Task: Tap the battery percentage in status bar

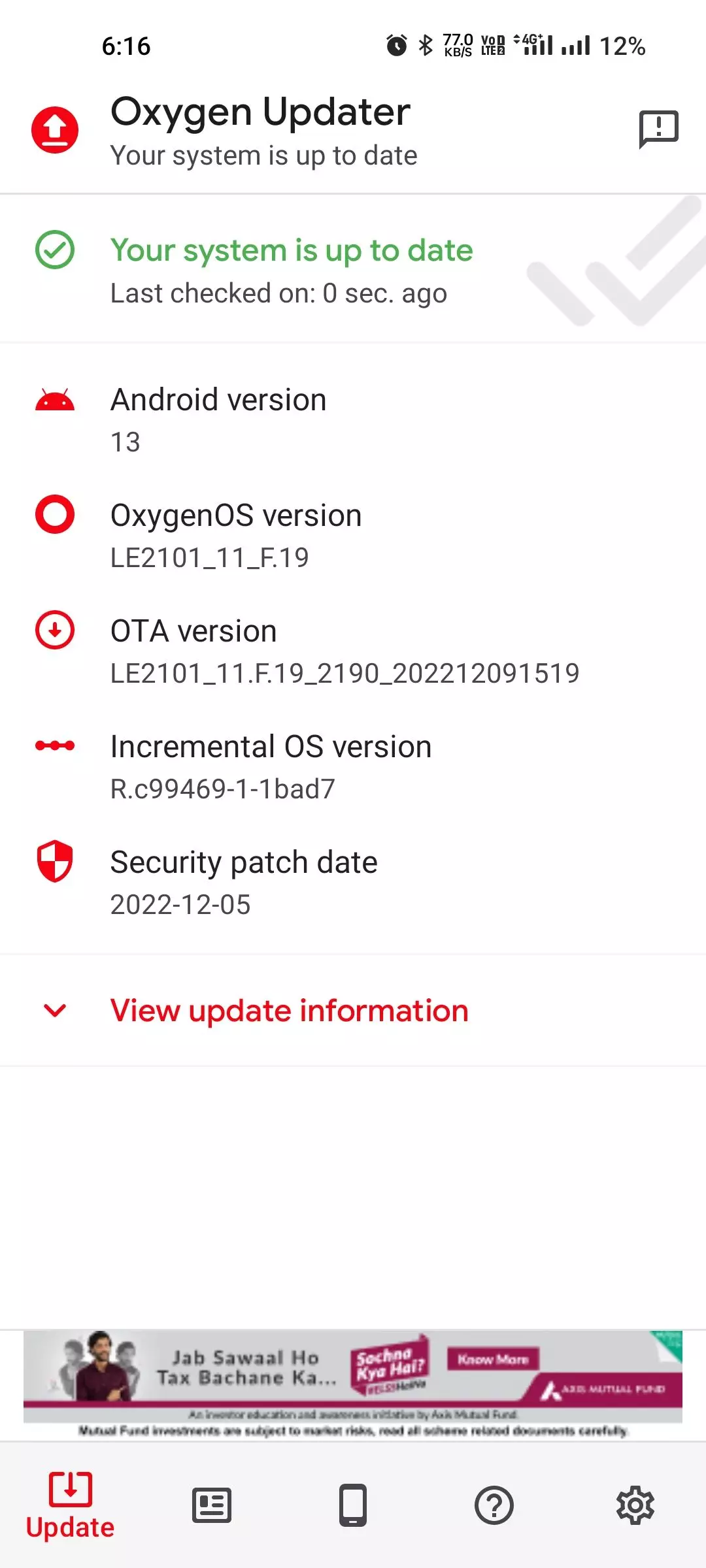Action: point(622,45)
